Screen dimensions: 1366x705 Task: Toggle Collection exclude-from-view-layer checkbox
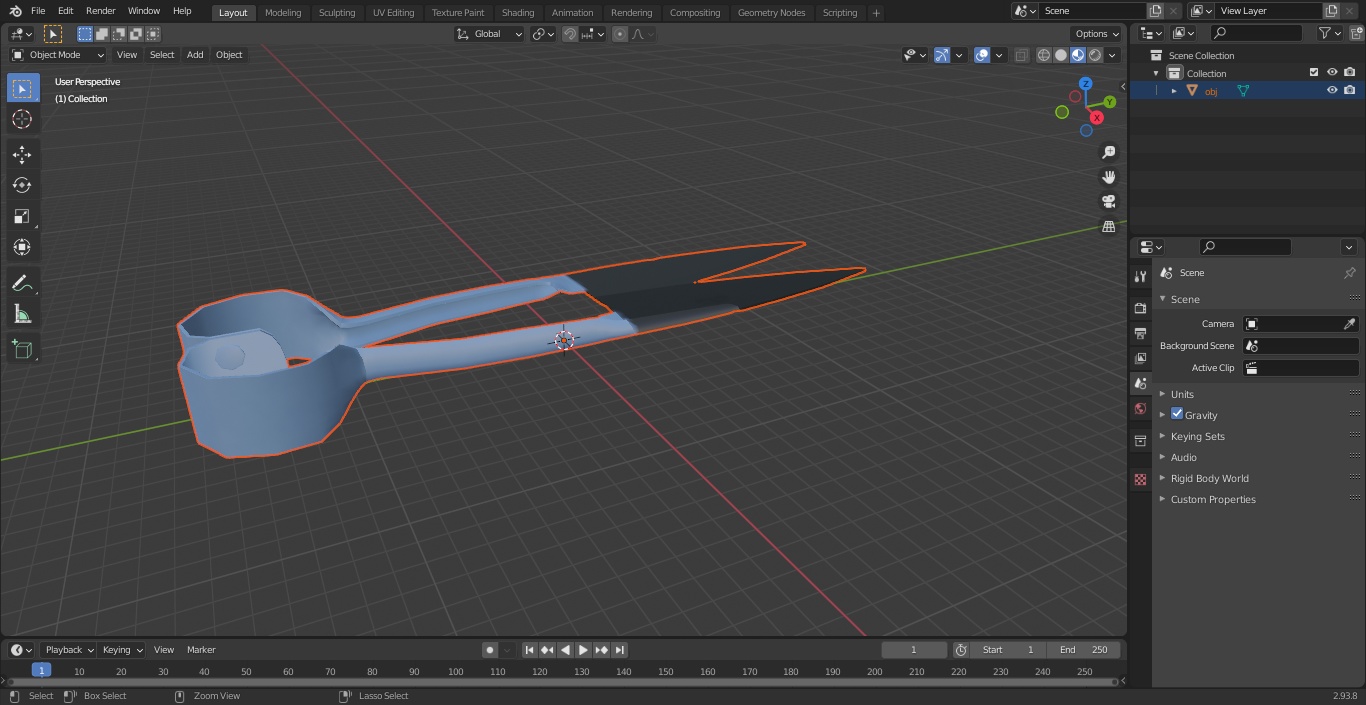point(1314,72)
